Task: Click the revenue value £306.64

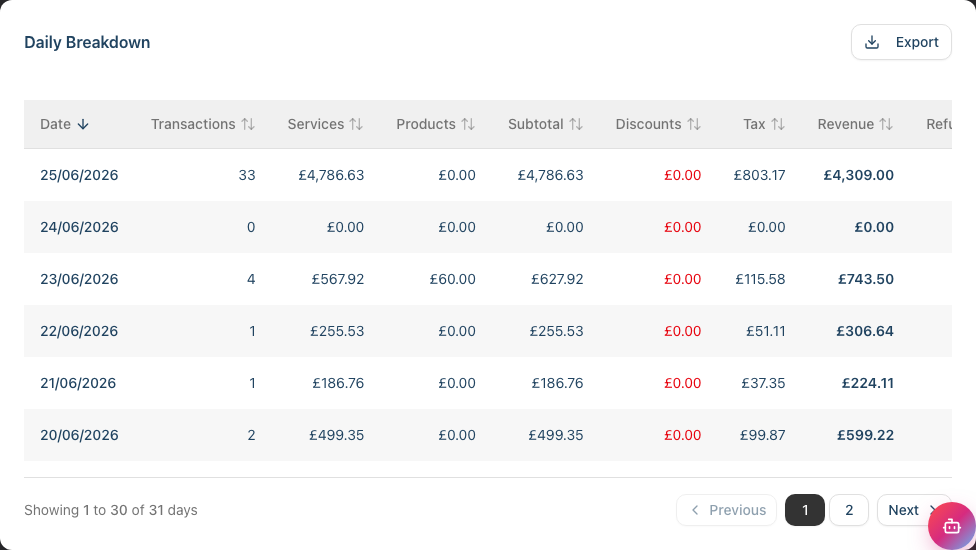Action: [x=865, y=332]
